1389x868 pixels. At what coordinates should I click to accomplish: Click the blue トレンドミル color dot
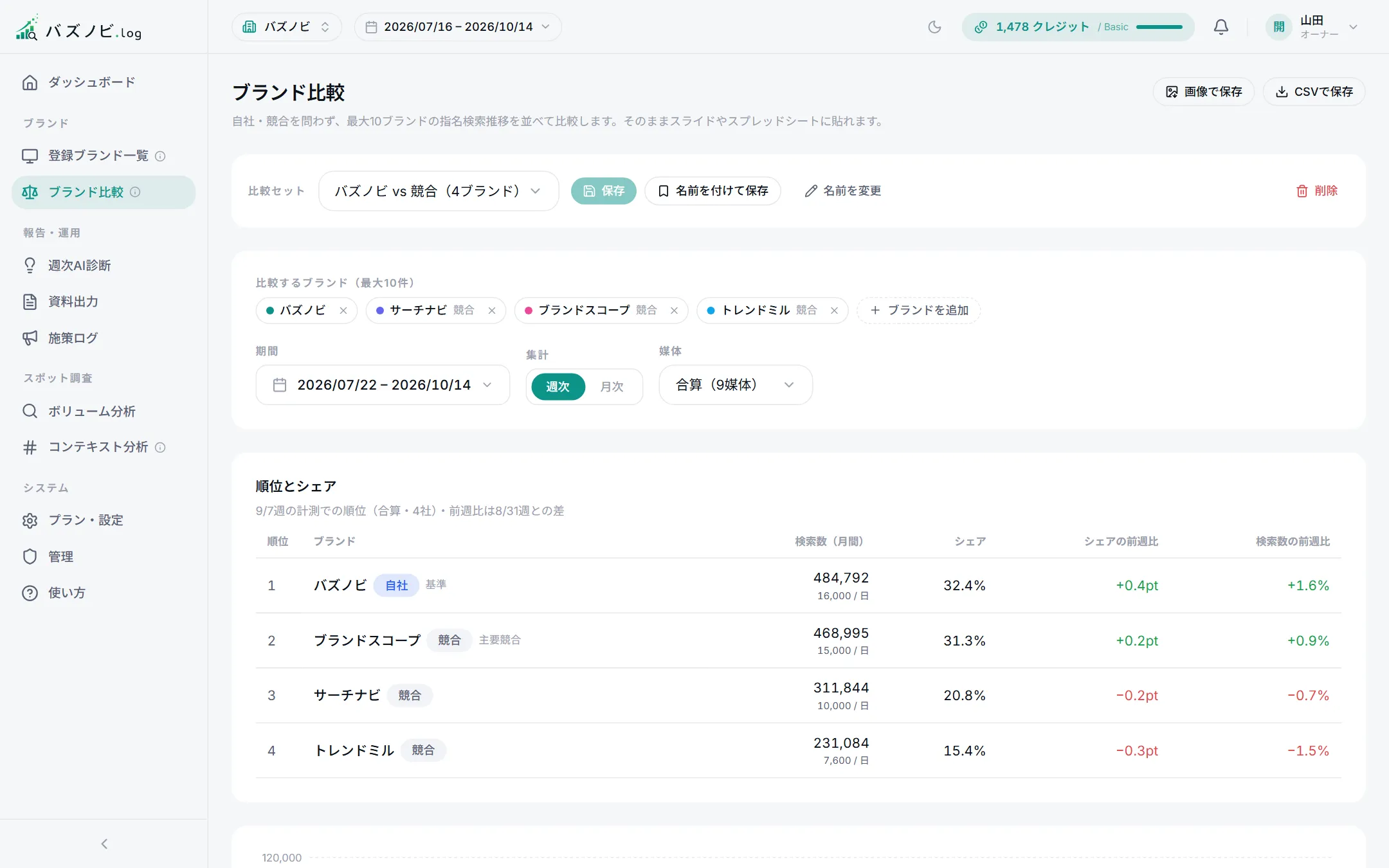pyautogui.click(x=711, y=311)
